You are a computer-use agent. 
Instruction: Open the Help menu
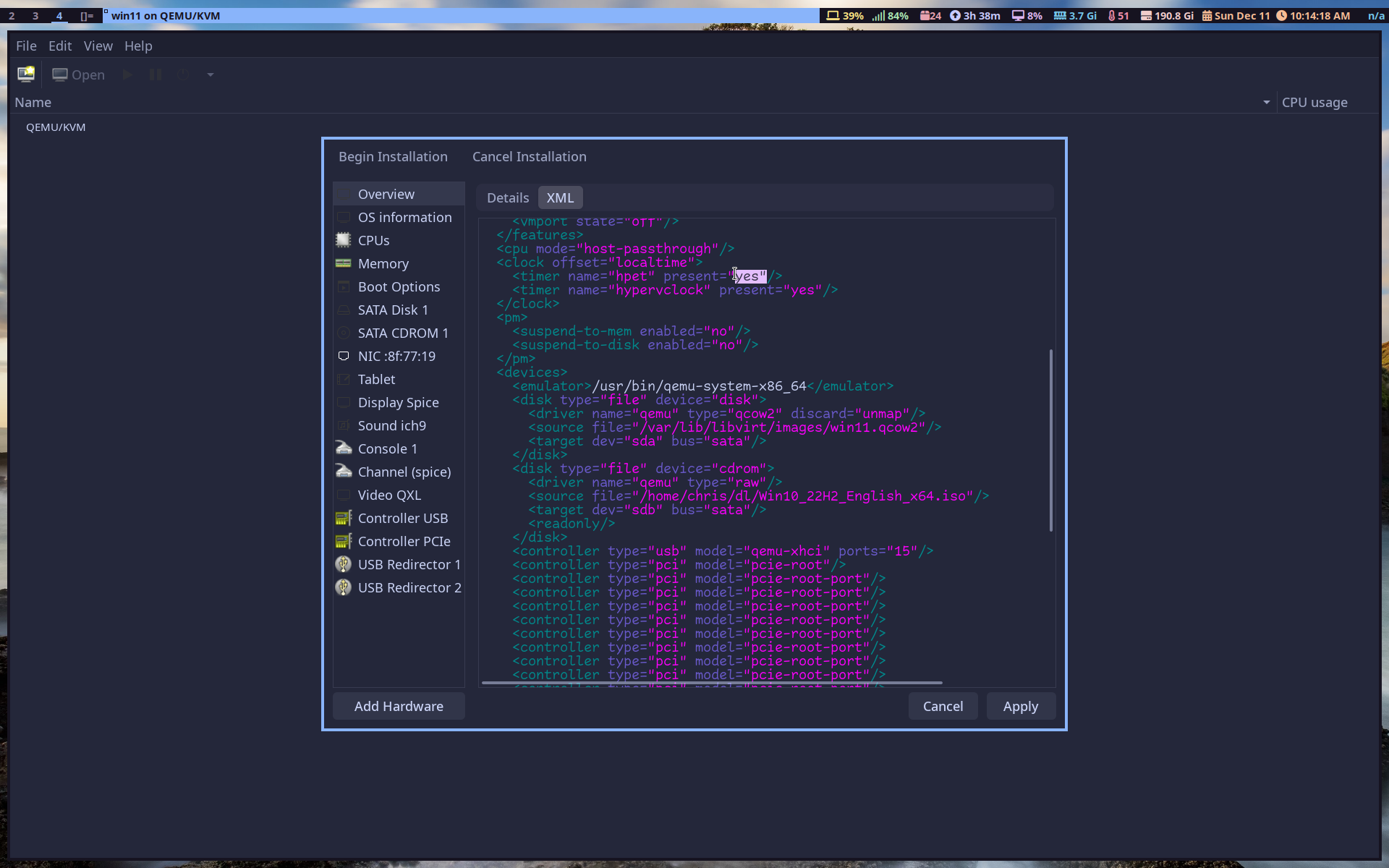138,46
